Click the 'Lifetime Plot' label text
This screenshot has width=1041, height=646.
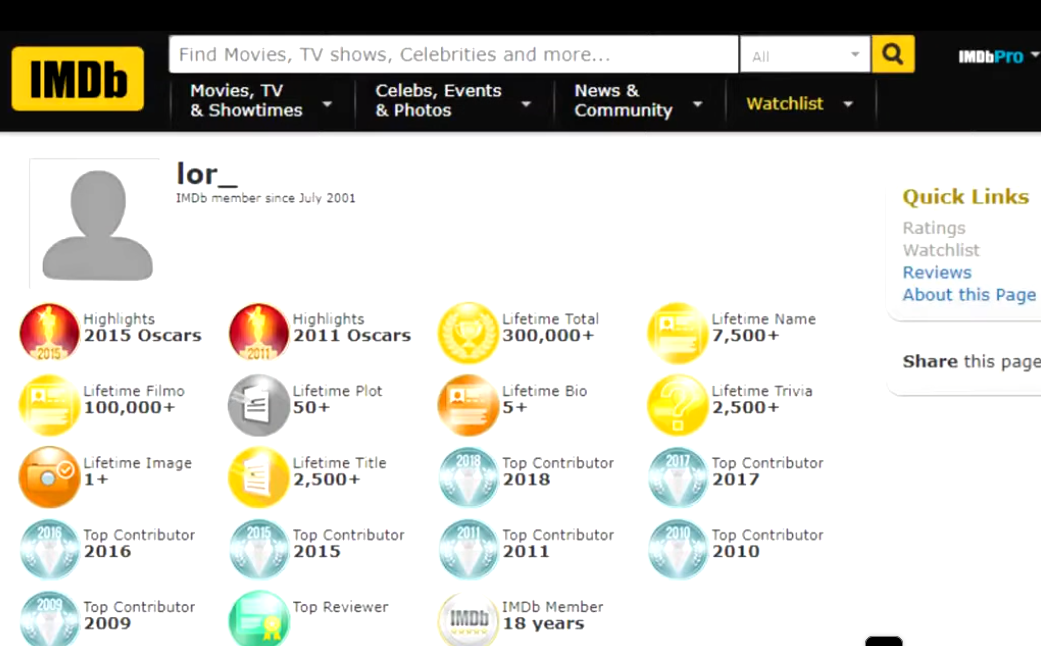pyautogui.click(x=337, y=391)
